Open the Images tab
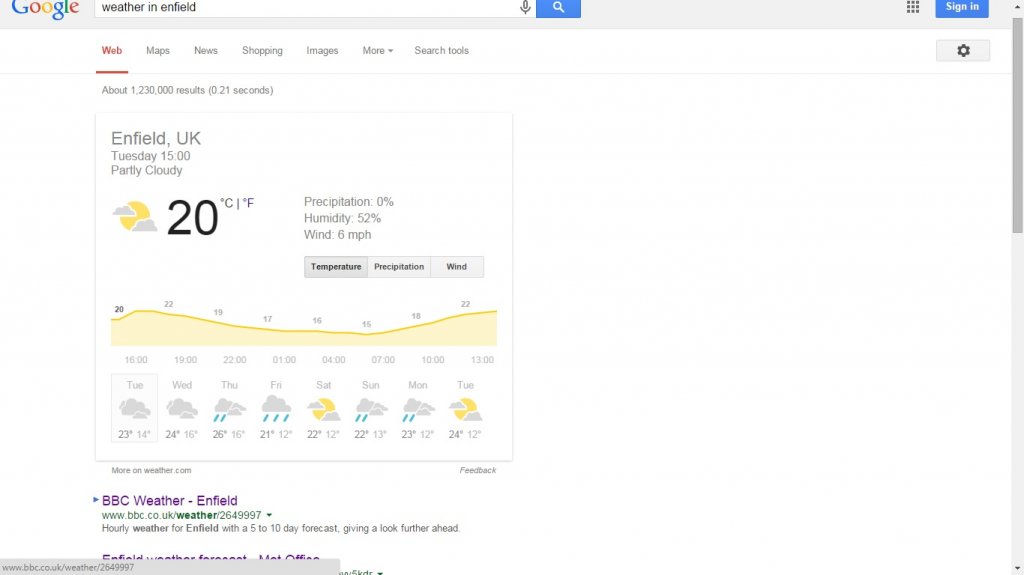 [322, 50]
